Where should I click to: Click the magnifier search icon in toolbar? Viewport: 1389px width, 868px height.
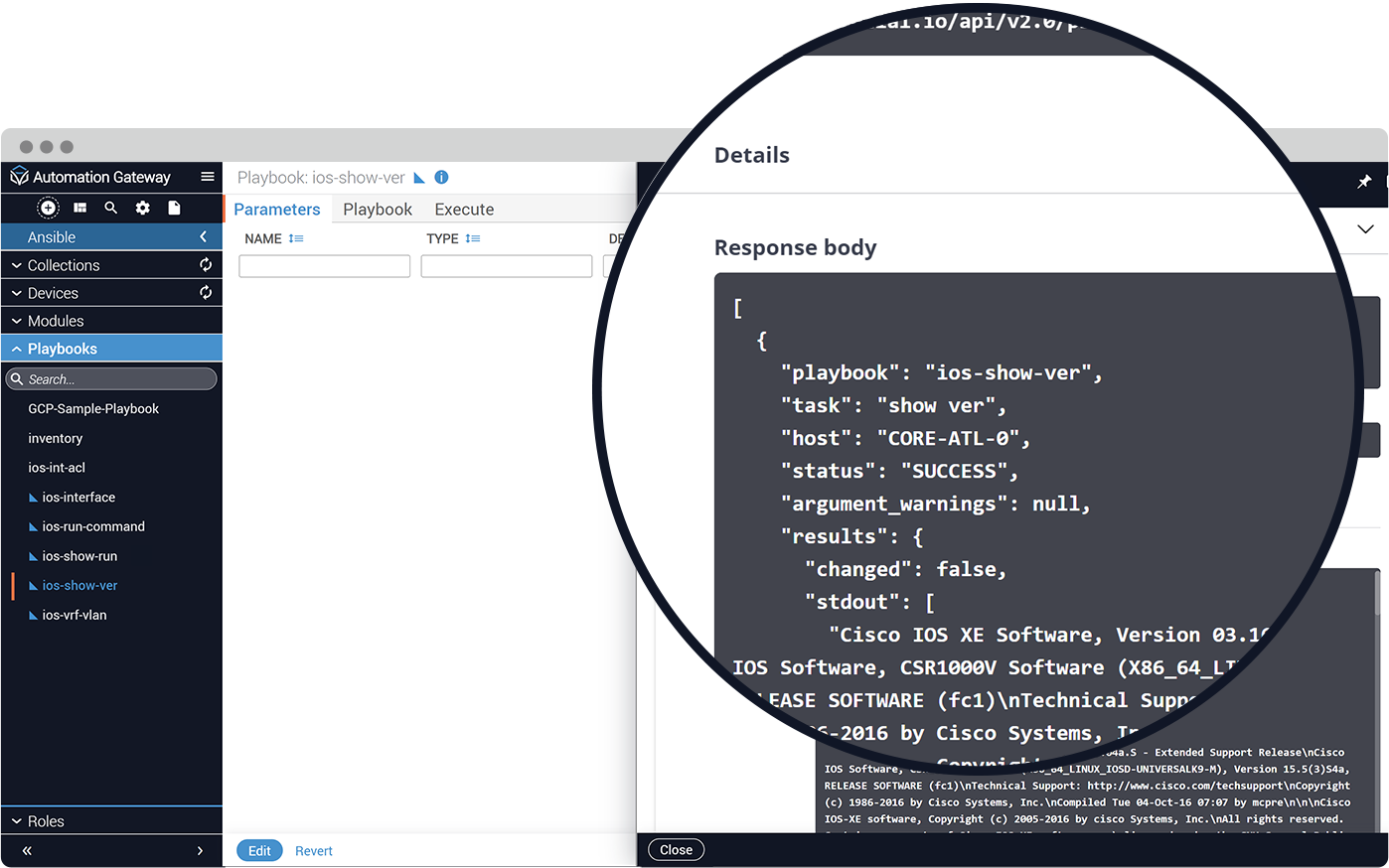click(111, 208)
